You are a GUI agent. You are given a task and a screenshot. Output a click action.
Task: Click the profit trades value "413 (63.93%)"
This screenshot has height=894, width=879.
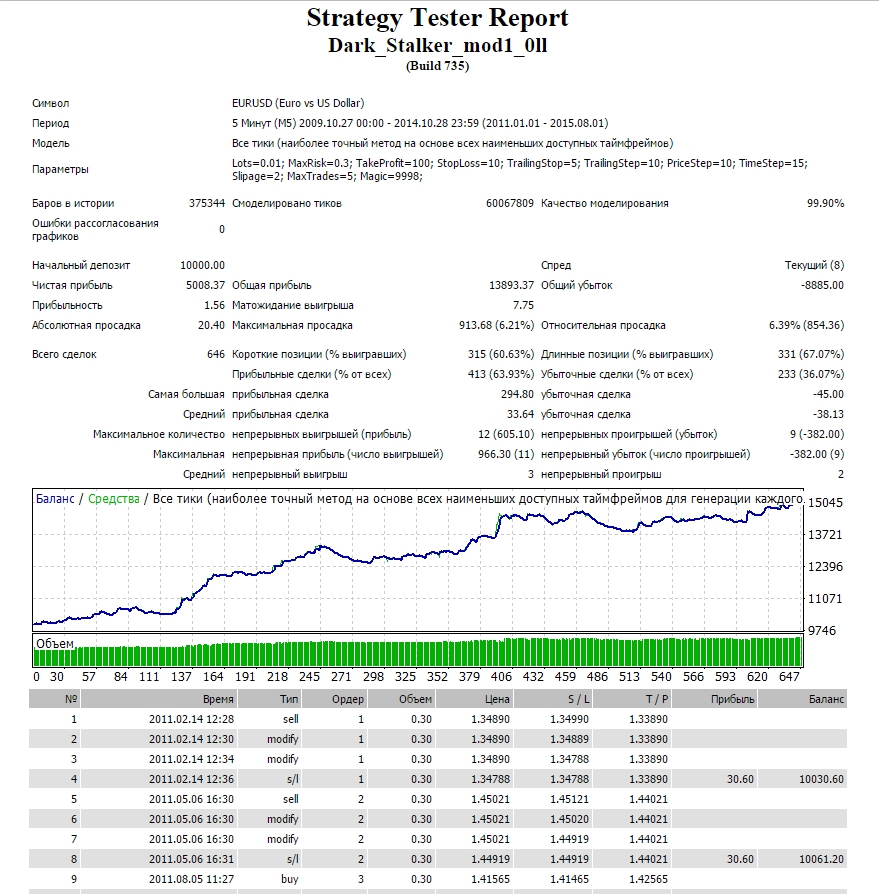coord(501,374)
